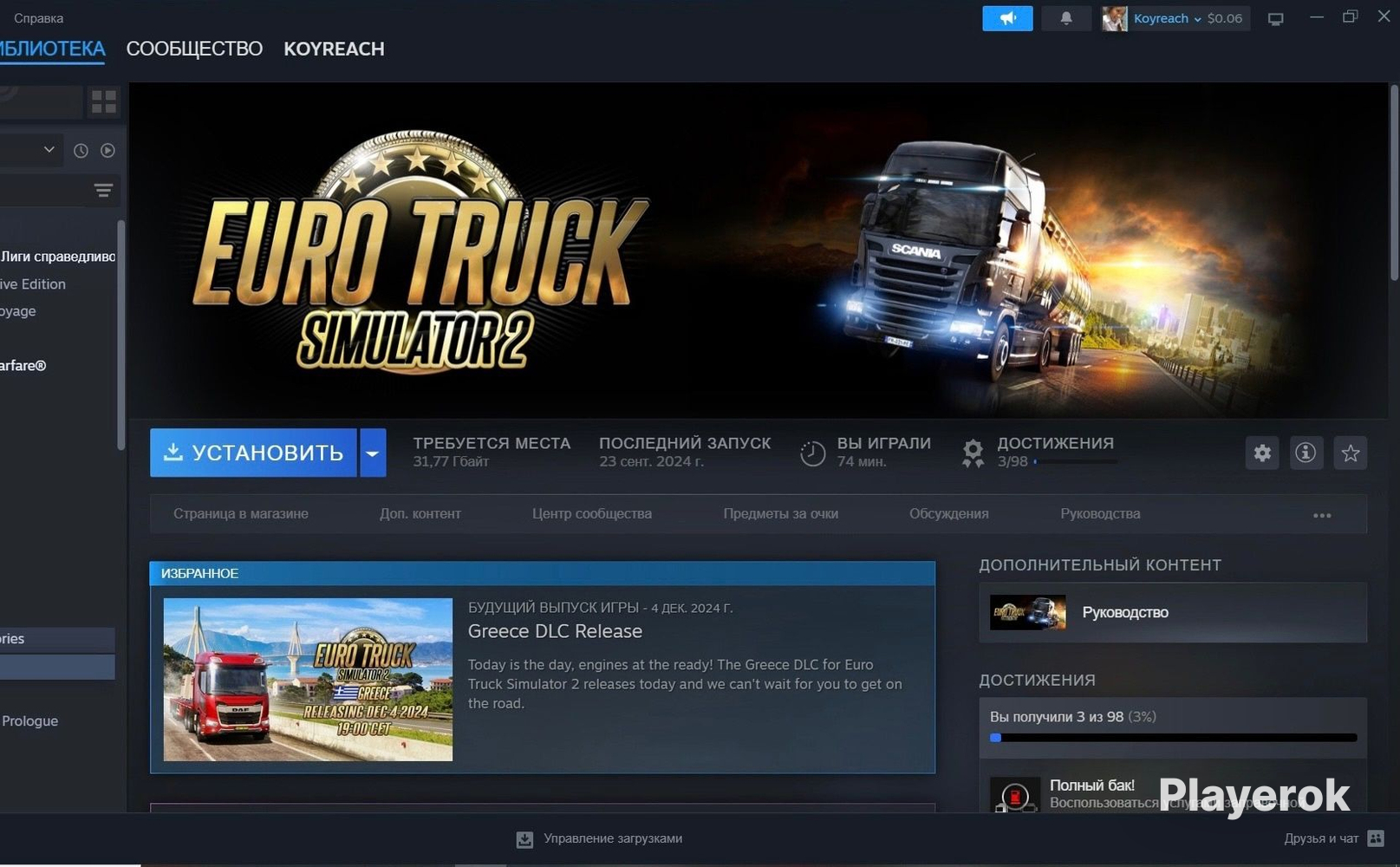
Task: Open library advanced filters icon
Action: pyautogui.click(x=103, y=191)
